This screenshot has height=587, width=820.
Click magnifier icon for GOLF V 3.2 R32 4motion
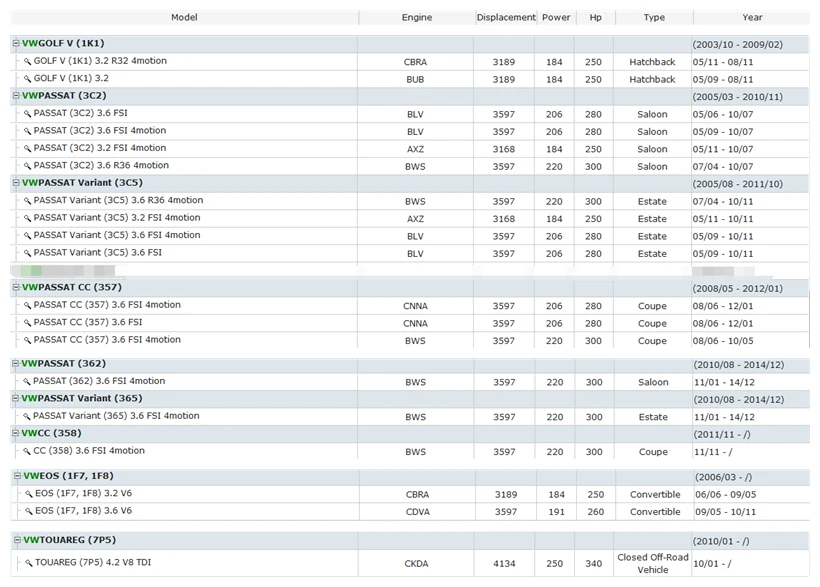coord(27,62)
